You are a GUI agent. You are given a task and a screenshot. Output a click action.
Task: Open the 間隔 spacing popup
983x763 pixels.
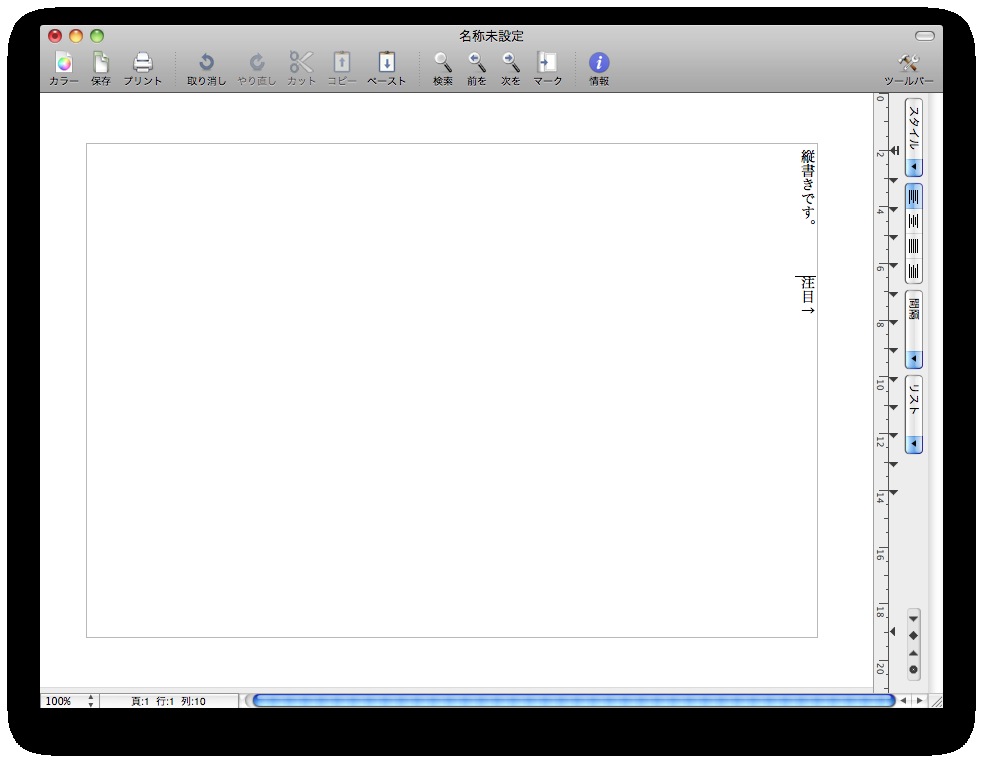click(913, 329)
